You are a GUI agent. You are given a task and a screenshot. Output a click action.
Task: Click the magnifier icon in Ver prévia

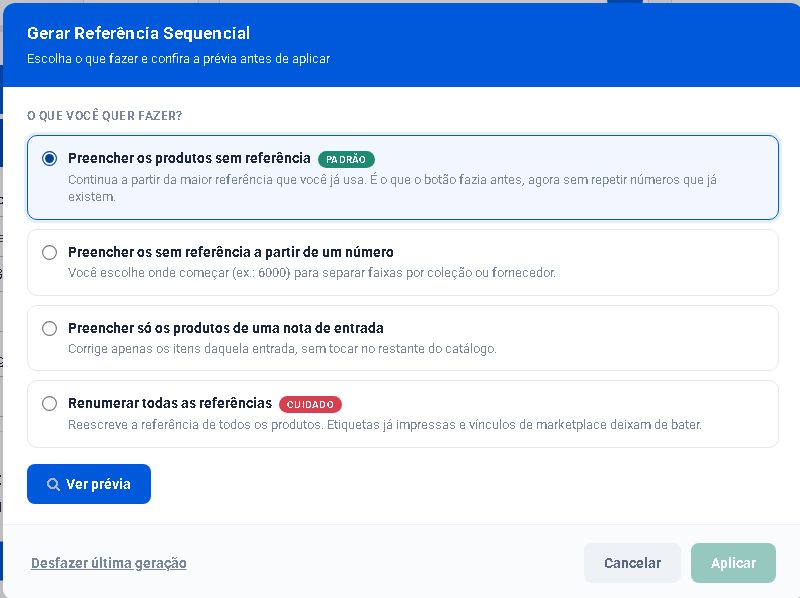point(53,484)
